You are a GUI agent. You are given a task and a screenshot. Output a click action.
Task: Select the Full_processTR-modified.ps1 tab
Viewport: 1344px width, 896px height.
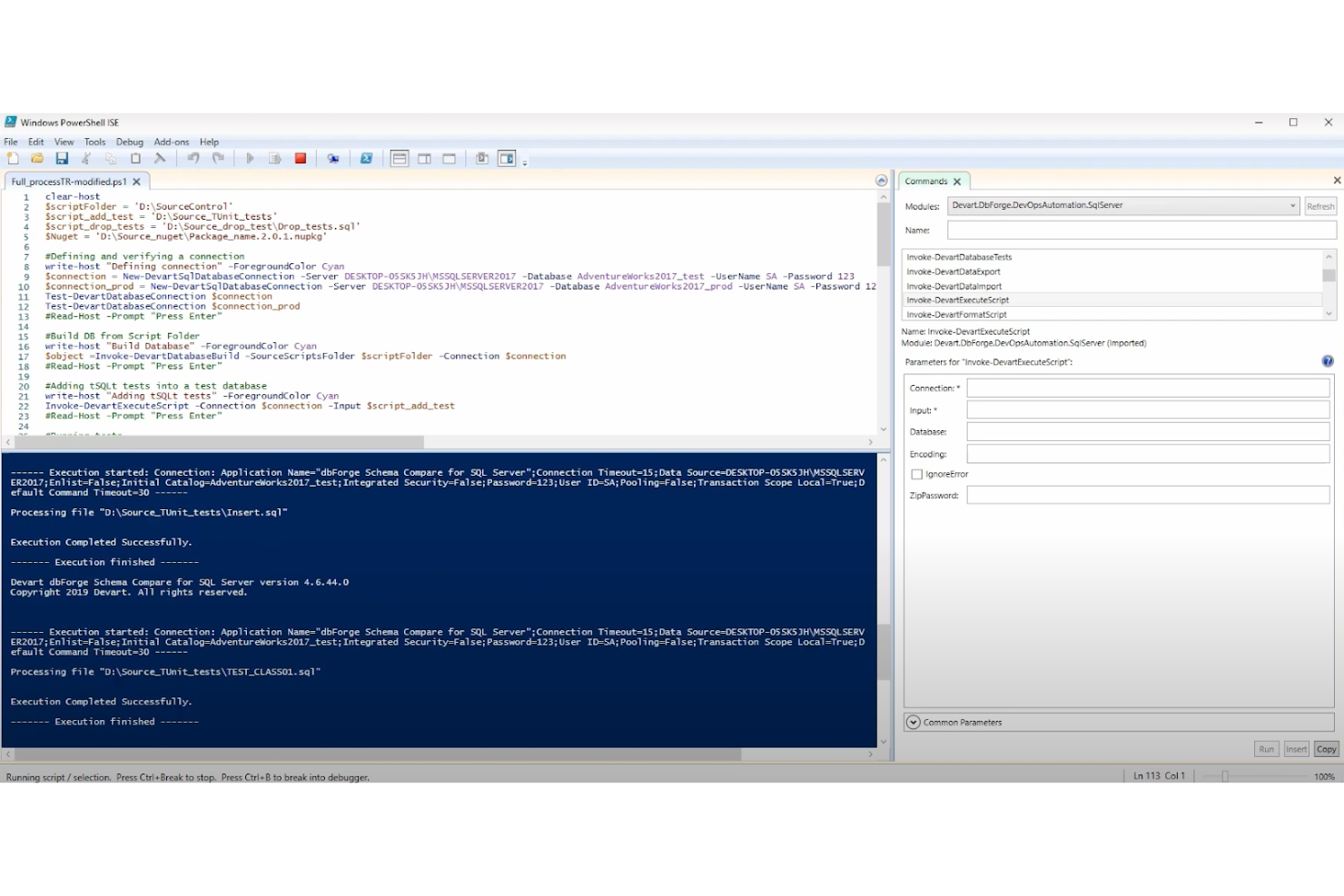[x=71, y=181]
